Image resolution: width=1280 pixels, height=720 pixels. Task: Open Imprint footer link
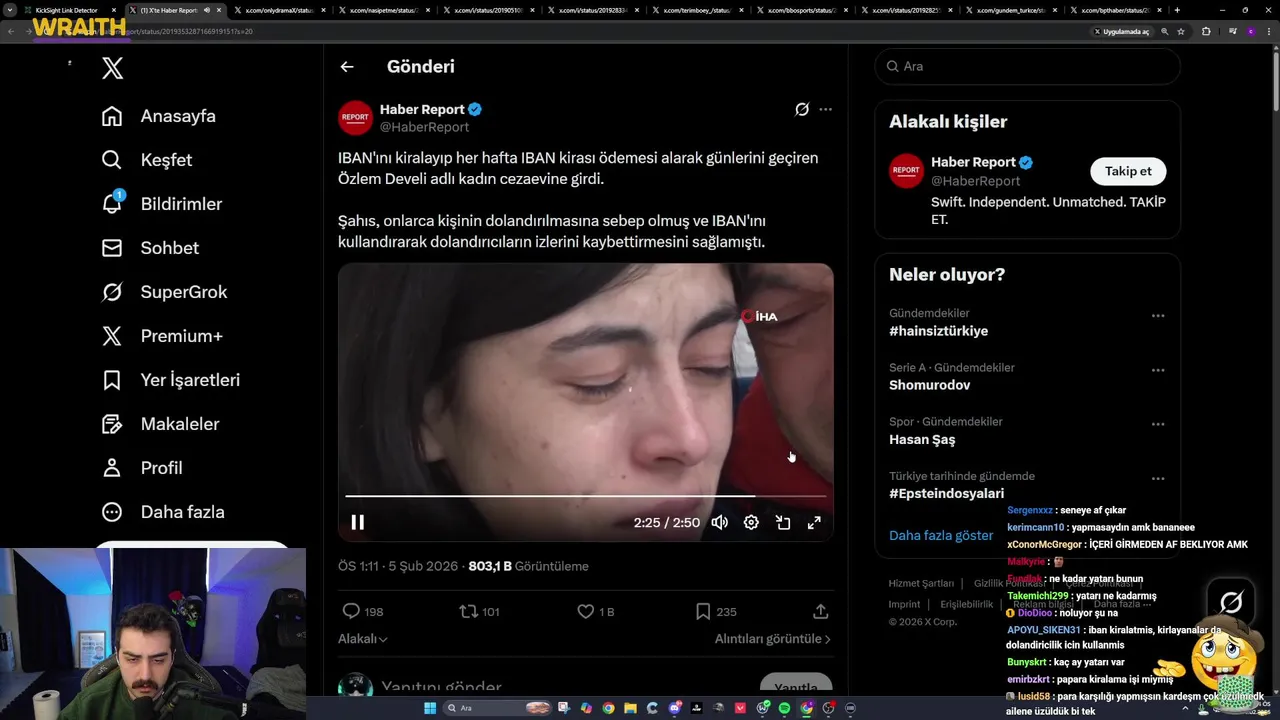click(x=904, y=604)
